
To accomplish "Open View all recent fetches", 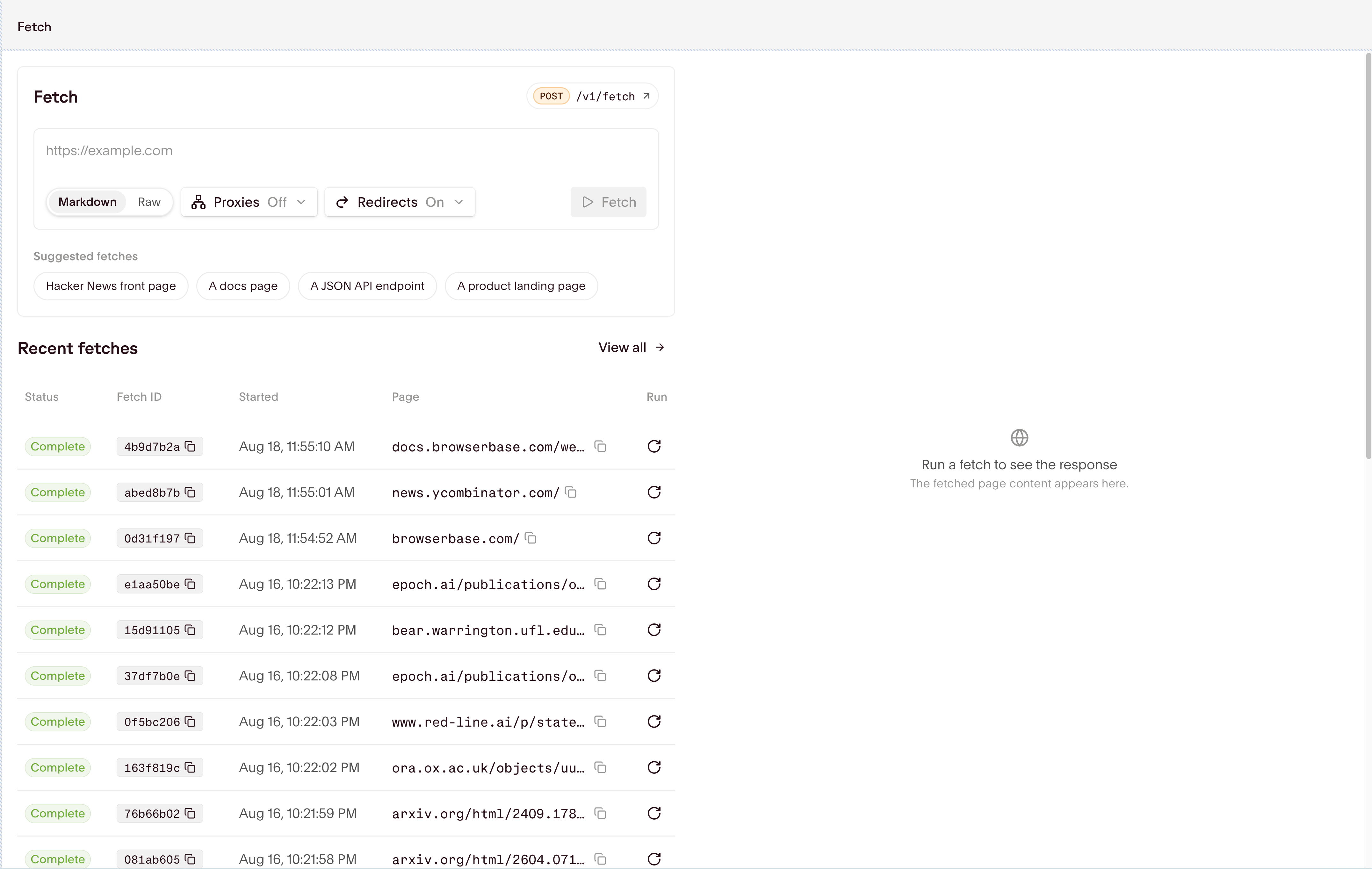I will pyautogui.click(x=631, y=347).
